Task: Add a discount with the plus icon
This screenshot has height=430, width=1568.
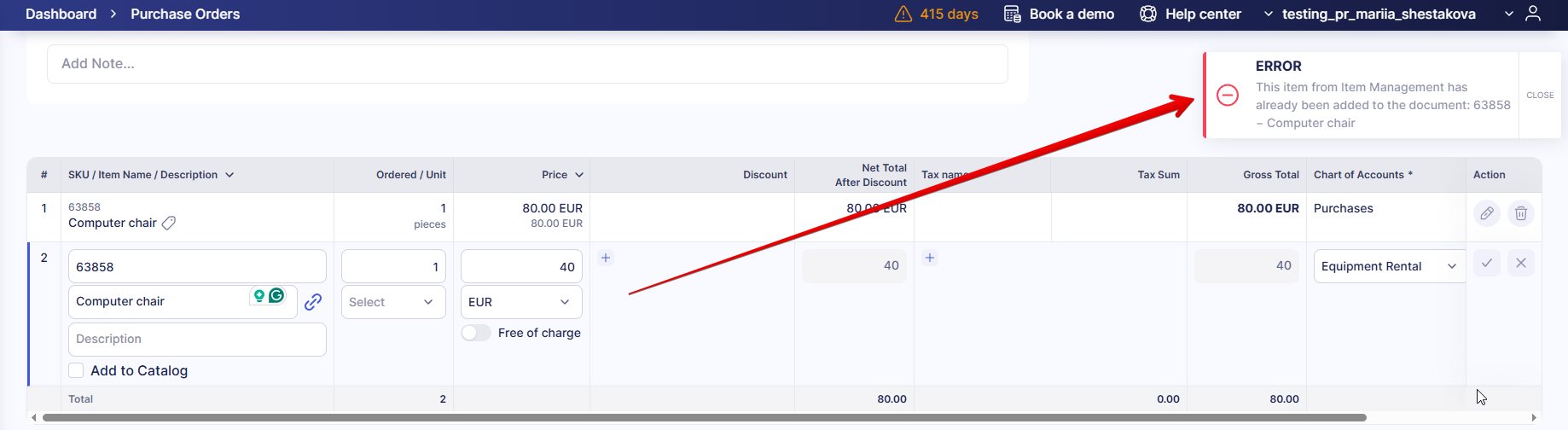Action: tap(605, 258)
